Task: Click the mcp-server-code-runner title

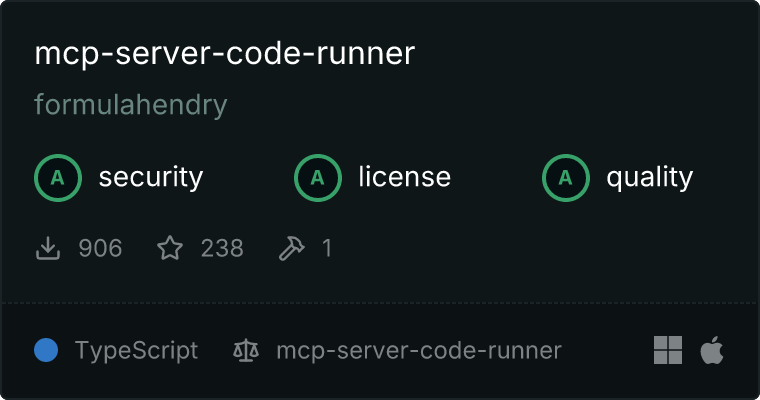Action: tap(224, 53)
